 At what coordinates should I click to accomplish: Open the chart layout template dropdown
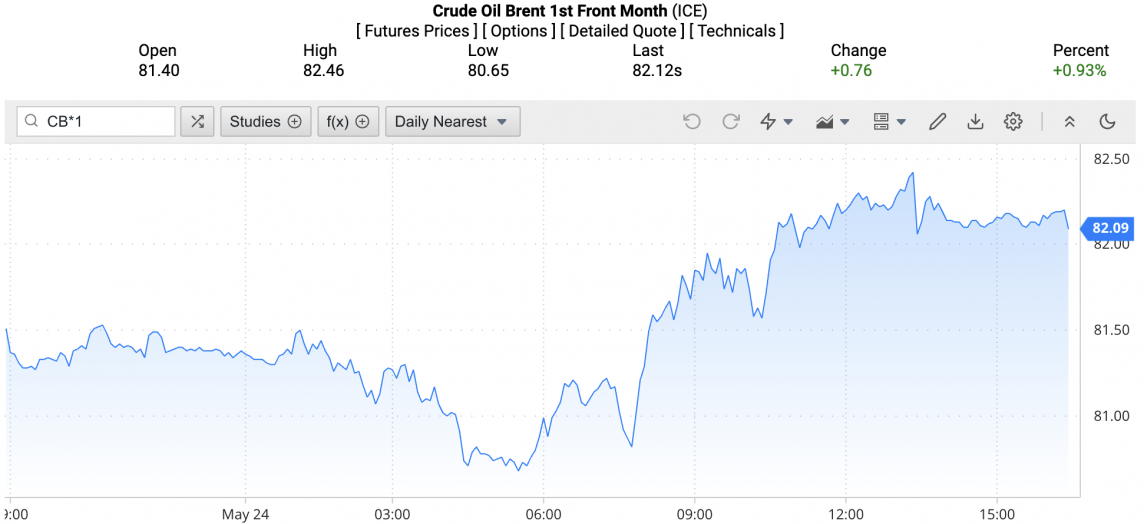889,122
